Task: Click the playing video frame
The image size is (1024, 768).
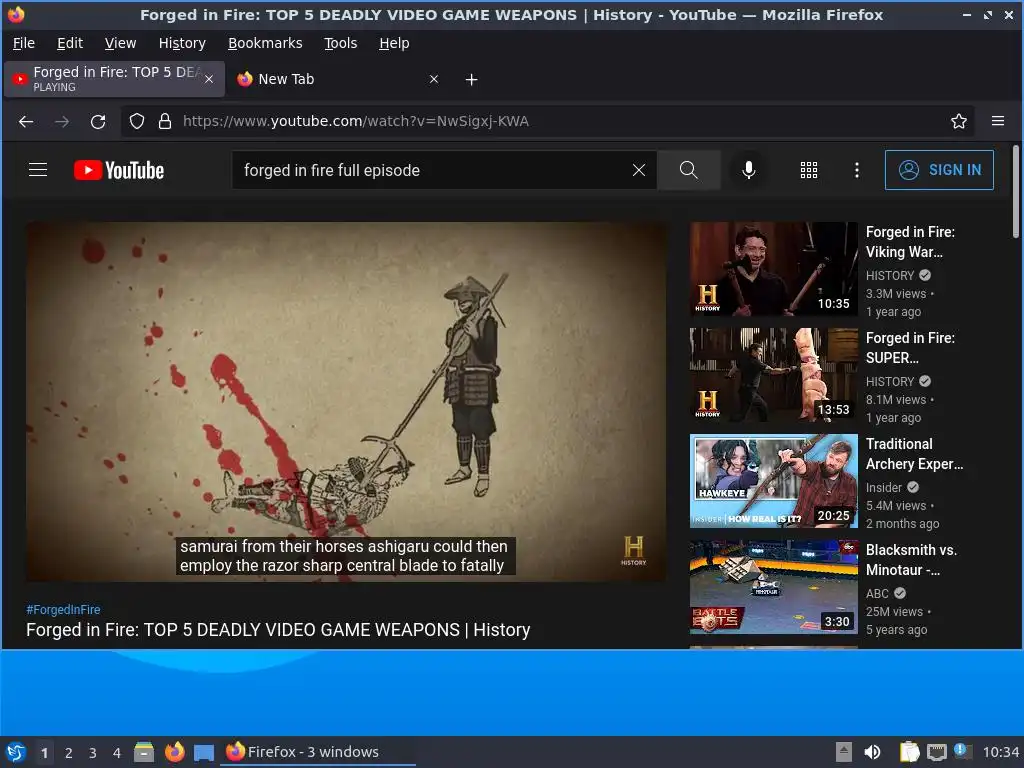Action: tap(346, 402)
